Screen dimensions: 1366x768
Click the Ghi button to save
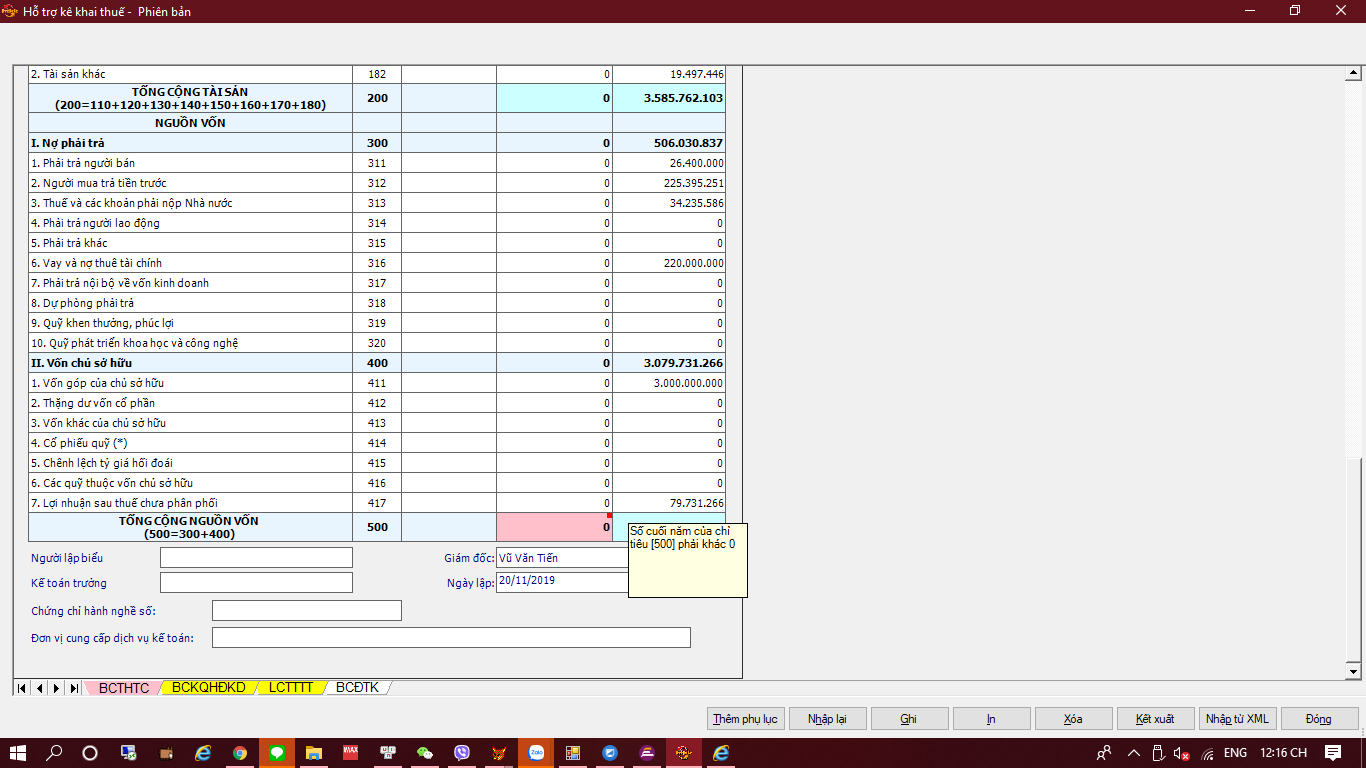(909, 719)
